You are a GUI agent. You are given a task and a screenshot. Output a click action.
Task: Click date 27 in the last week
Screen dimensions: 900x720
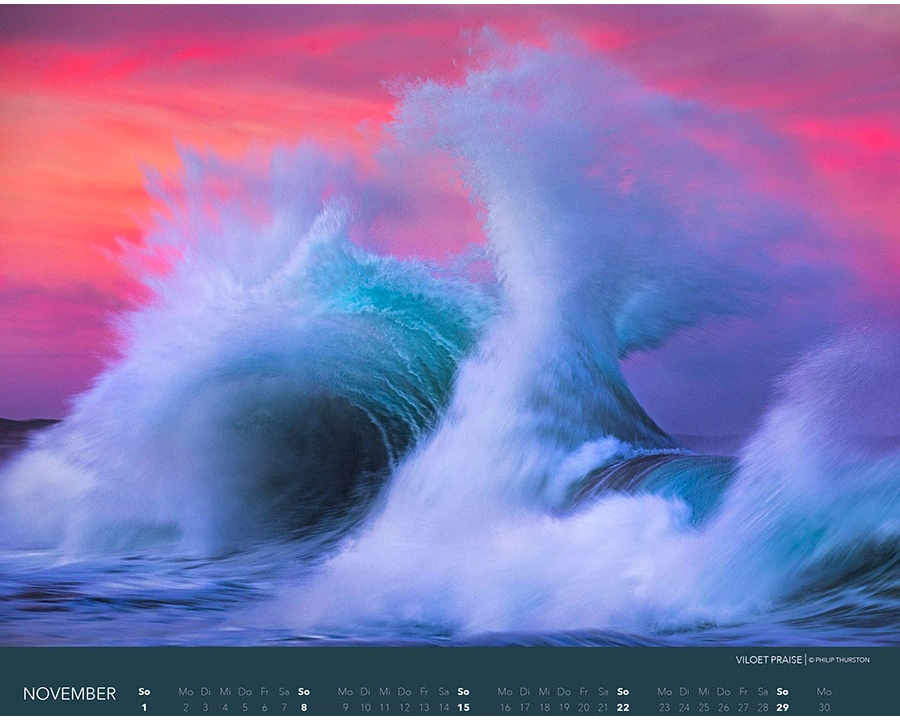point(743,707)
